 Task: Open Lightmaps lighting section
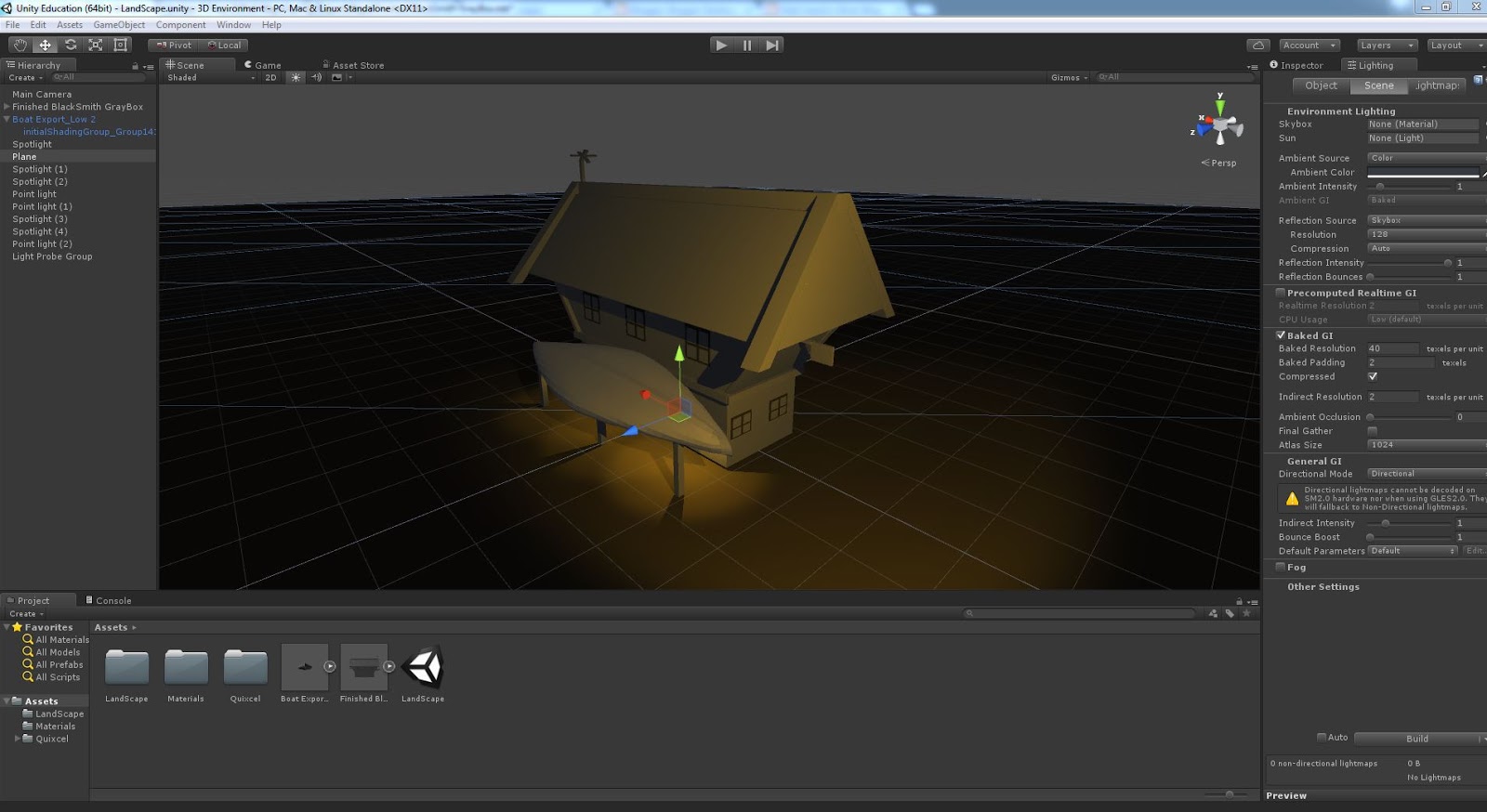tap(1437, 85)
